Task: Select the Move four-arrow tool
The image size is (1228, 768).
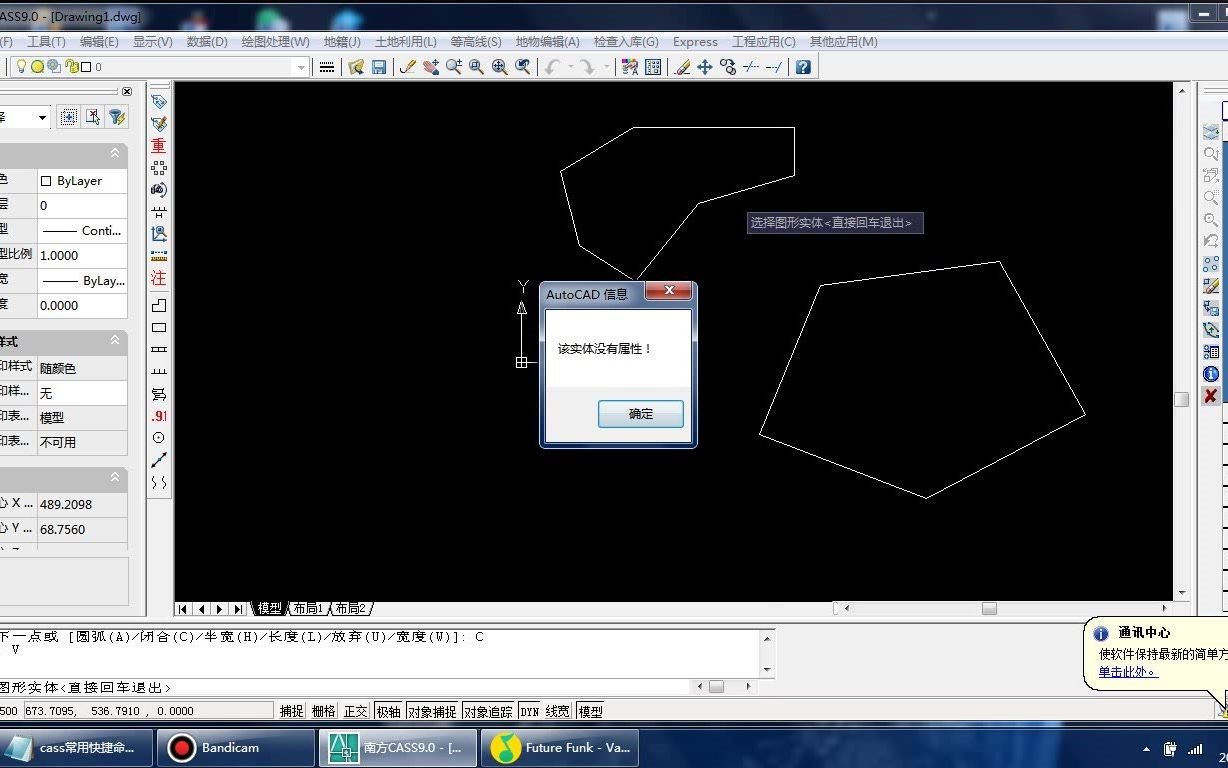Action: tap(705, 67)
